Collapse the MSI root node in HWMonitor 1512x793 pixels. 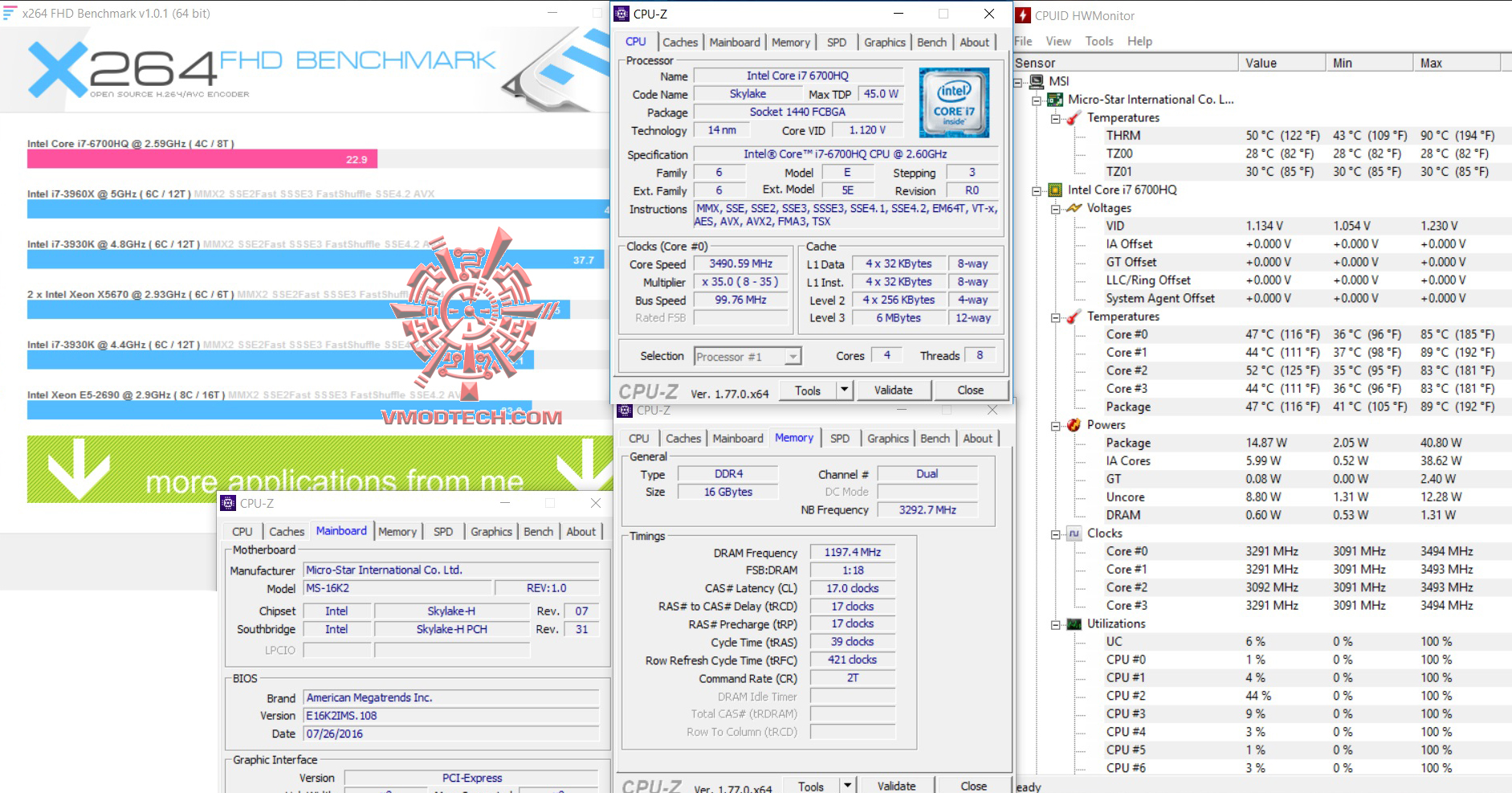pos(1018,82)
